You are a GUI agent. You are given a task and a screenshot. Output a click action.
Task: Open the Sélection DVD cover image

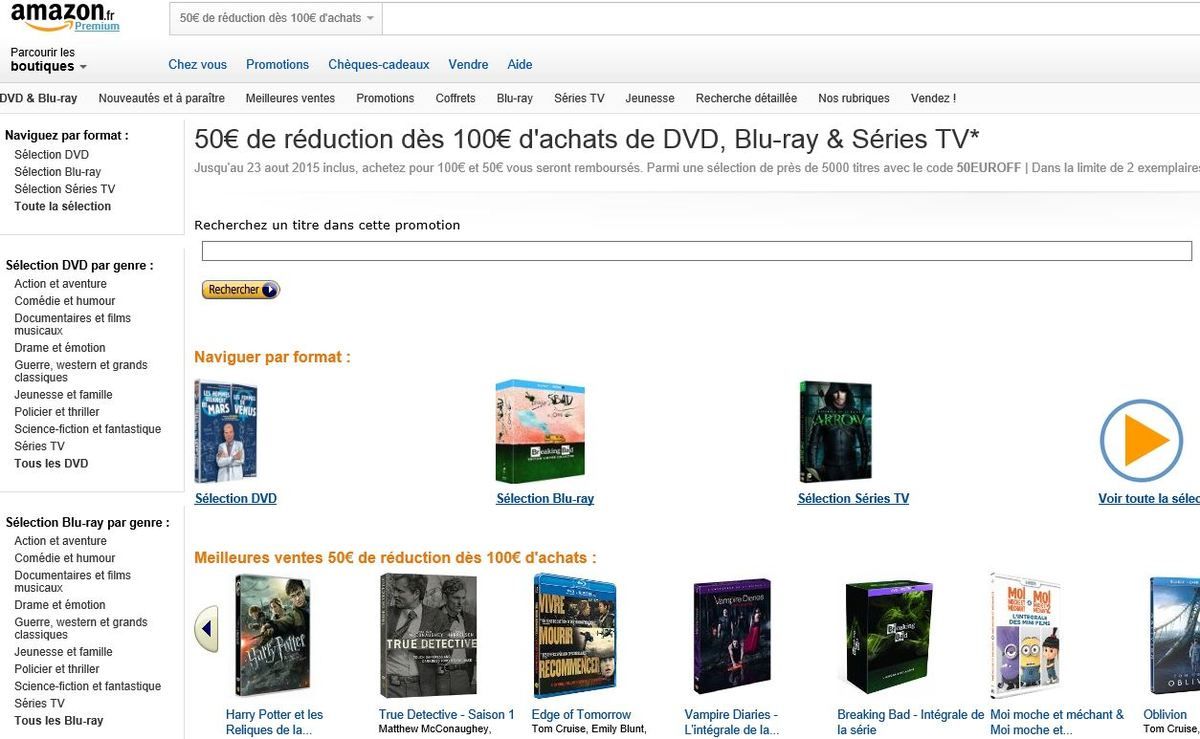pos(226,431)
